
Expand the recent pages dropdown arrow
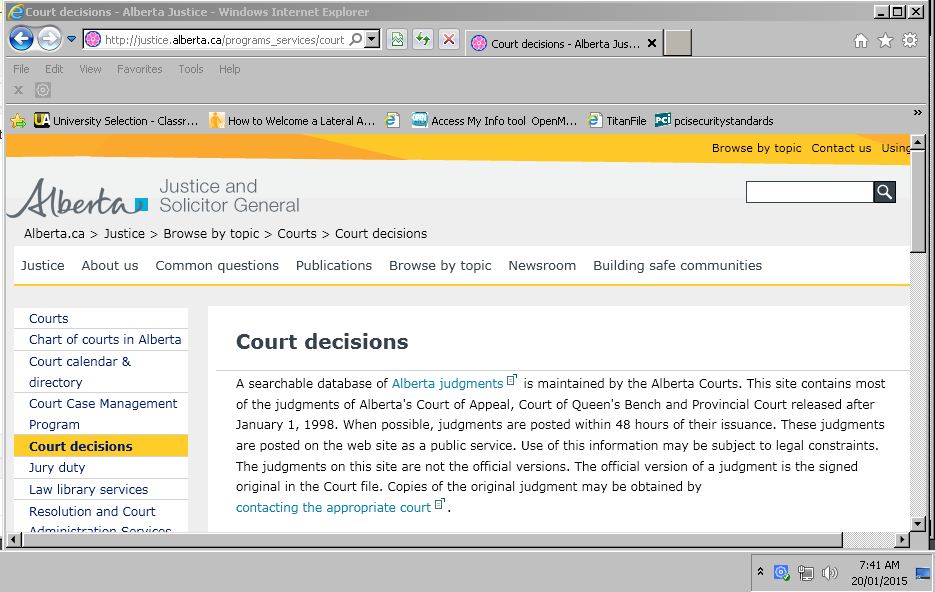[x=72, y=40]
